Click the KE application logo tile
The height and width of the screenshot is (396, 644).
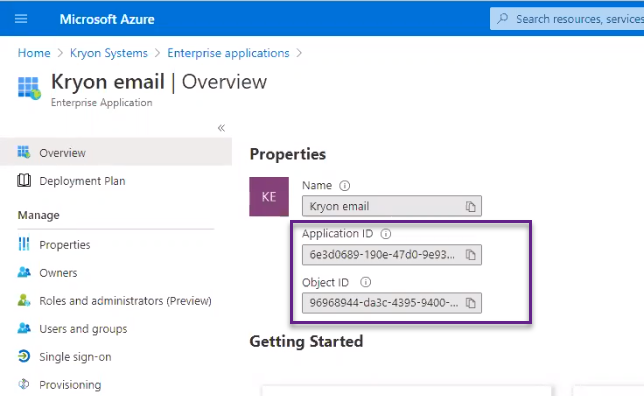tap(269, 197)
